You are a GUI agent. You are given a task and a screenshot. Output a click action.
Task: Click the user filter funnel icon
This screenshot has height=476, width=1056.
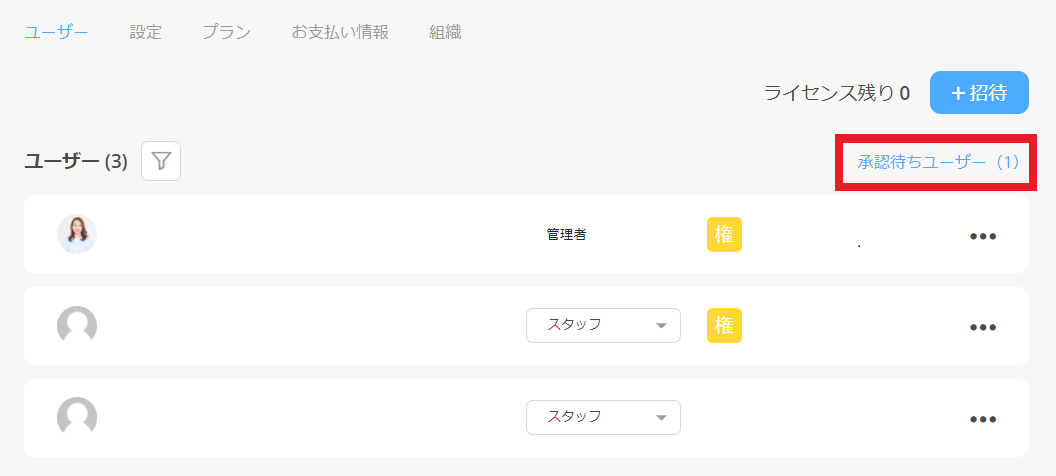click(x=161, y=161)
